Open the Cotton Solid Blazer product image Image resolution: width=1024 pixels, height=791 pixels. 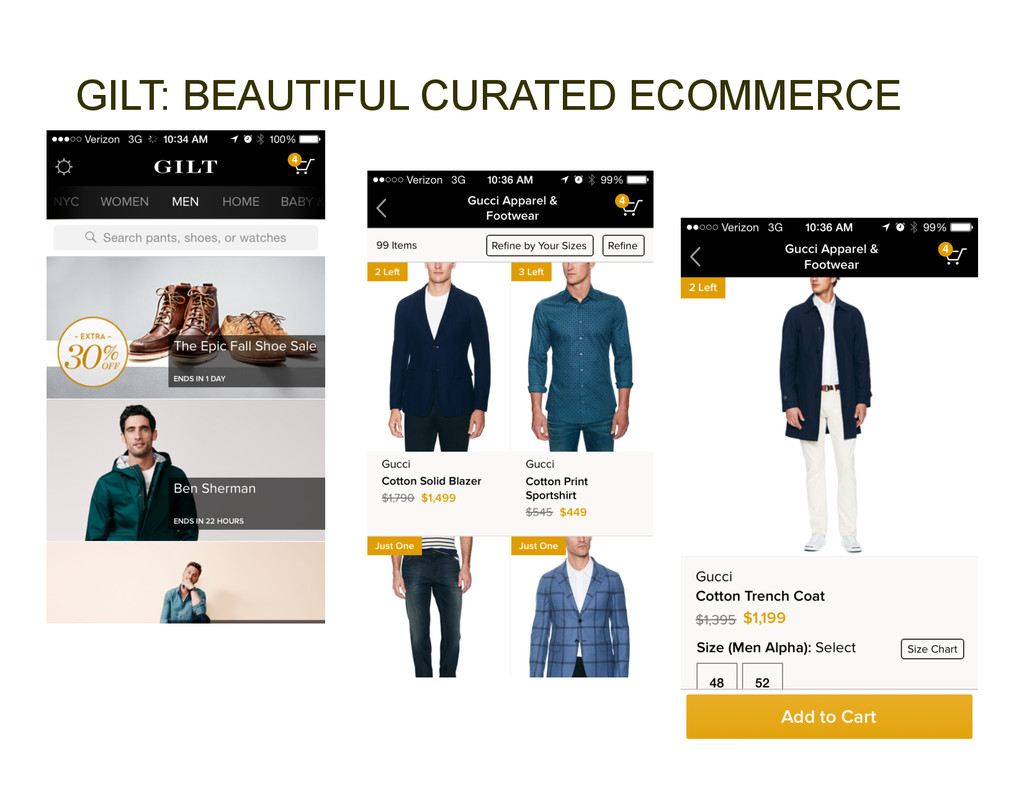pos(438,357)
